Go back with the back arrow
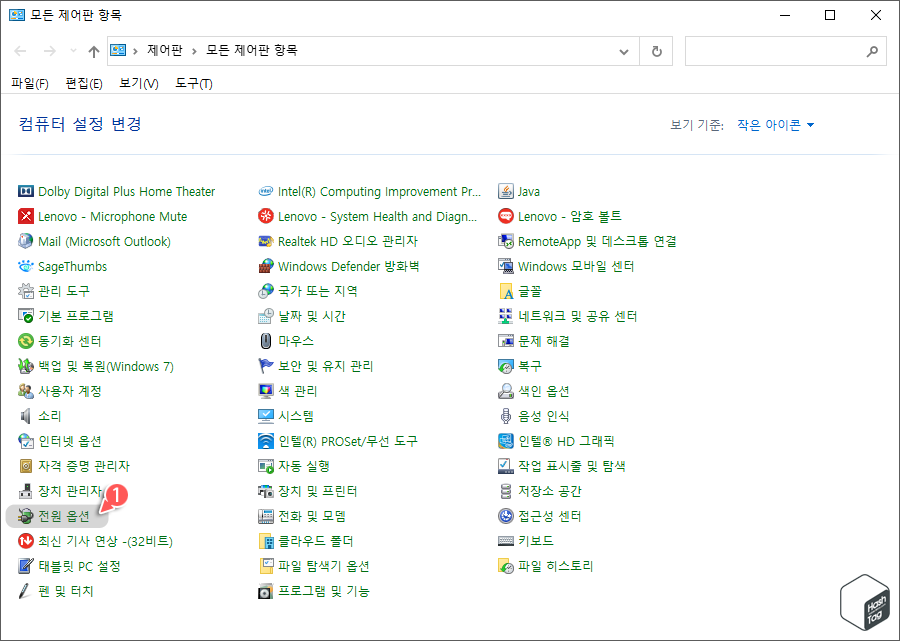 coord(21,51)
